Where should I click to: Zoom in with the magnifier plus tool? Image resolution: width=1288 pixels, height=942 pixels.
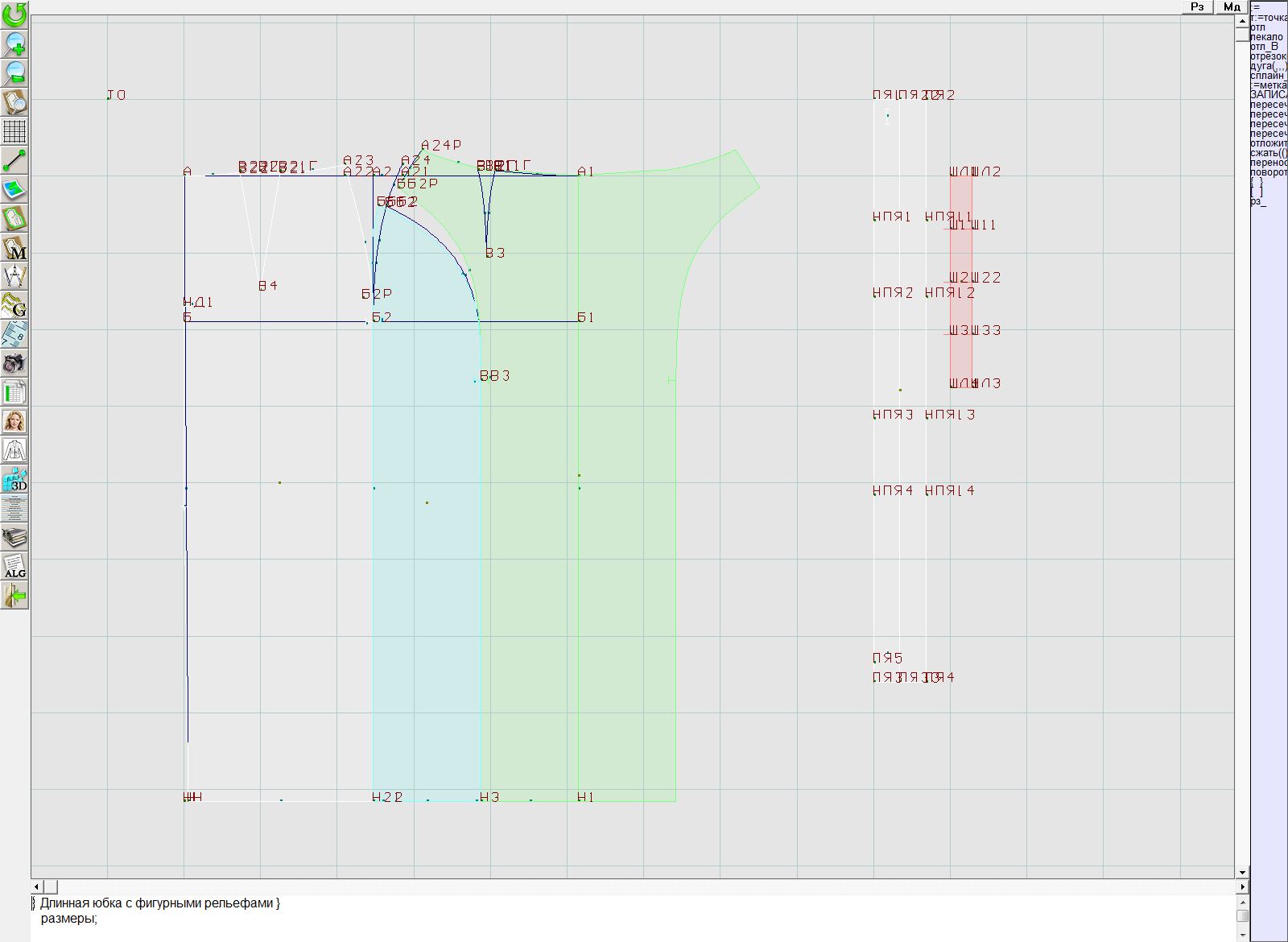click(x=14, y=43)
